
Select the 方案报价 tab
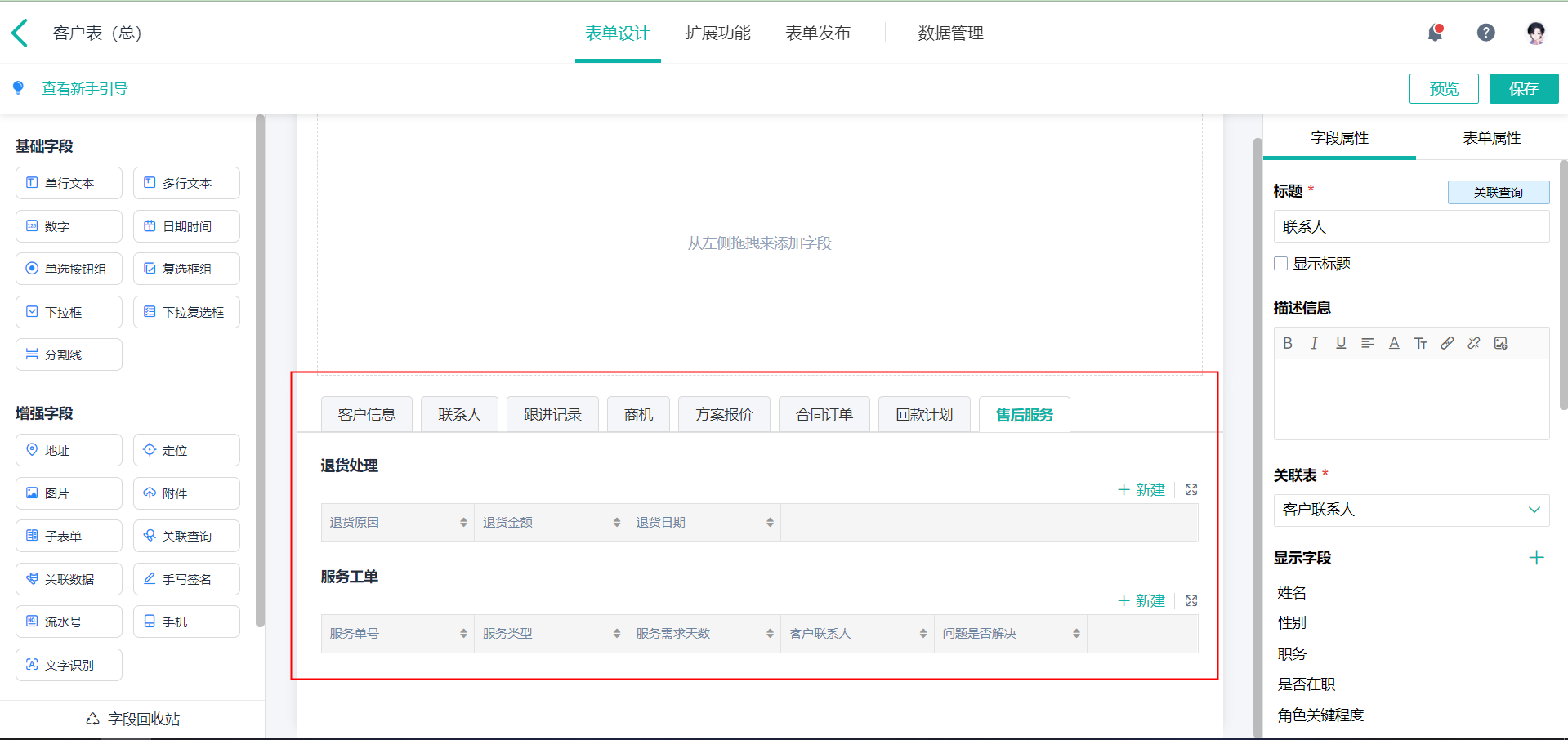coord(724,414)
